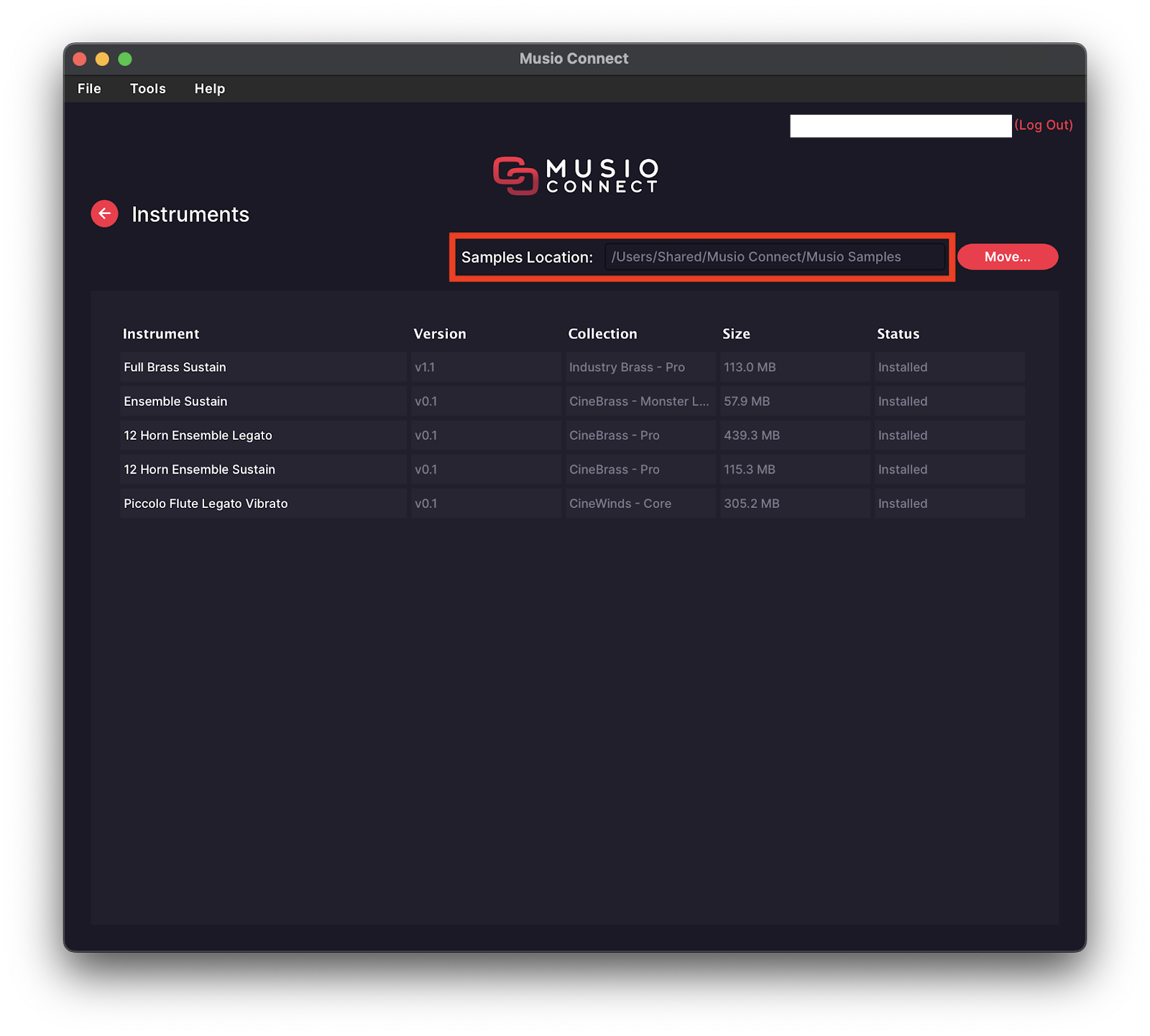1150x1036 pixels.
Task: Maximize the window with green button
Action: click(x=125, y=59)
